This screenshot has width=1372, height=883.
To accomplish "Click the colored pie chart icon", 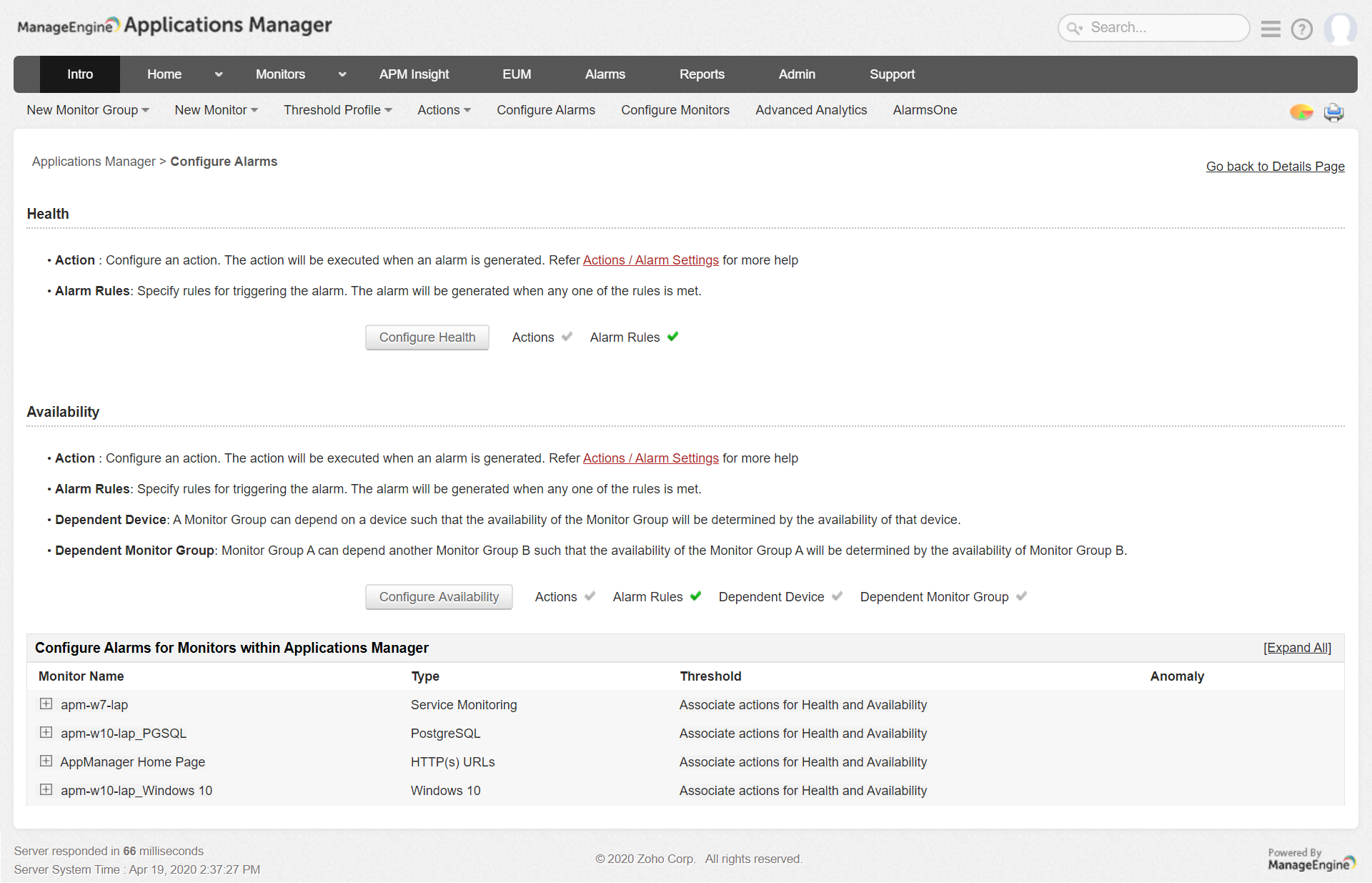I will [x=1301, y=112].
